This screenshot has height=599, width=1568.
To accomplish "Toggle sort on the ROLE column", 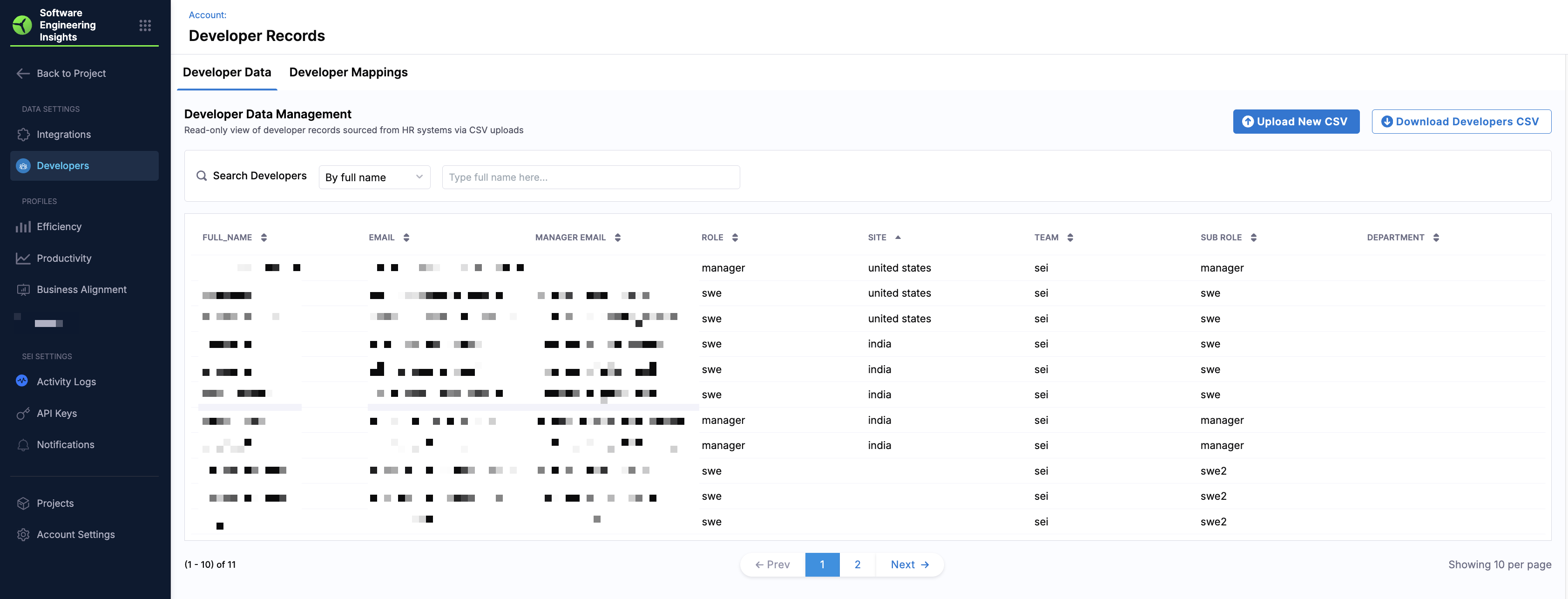I will (735, 238).
